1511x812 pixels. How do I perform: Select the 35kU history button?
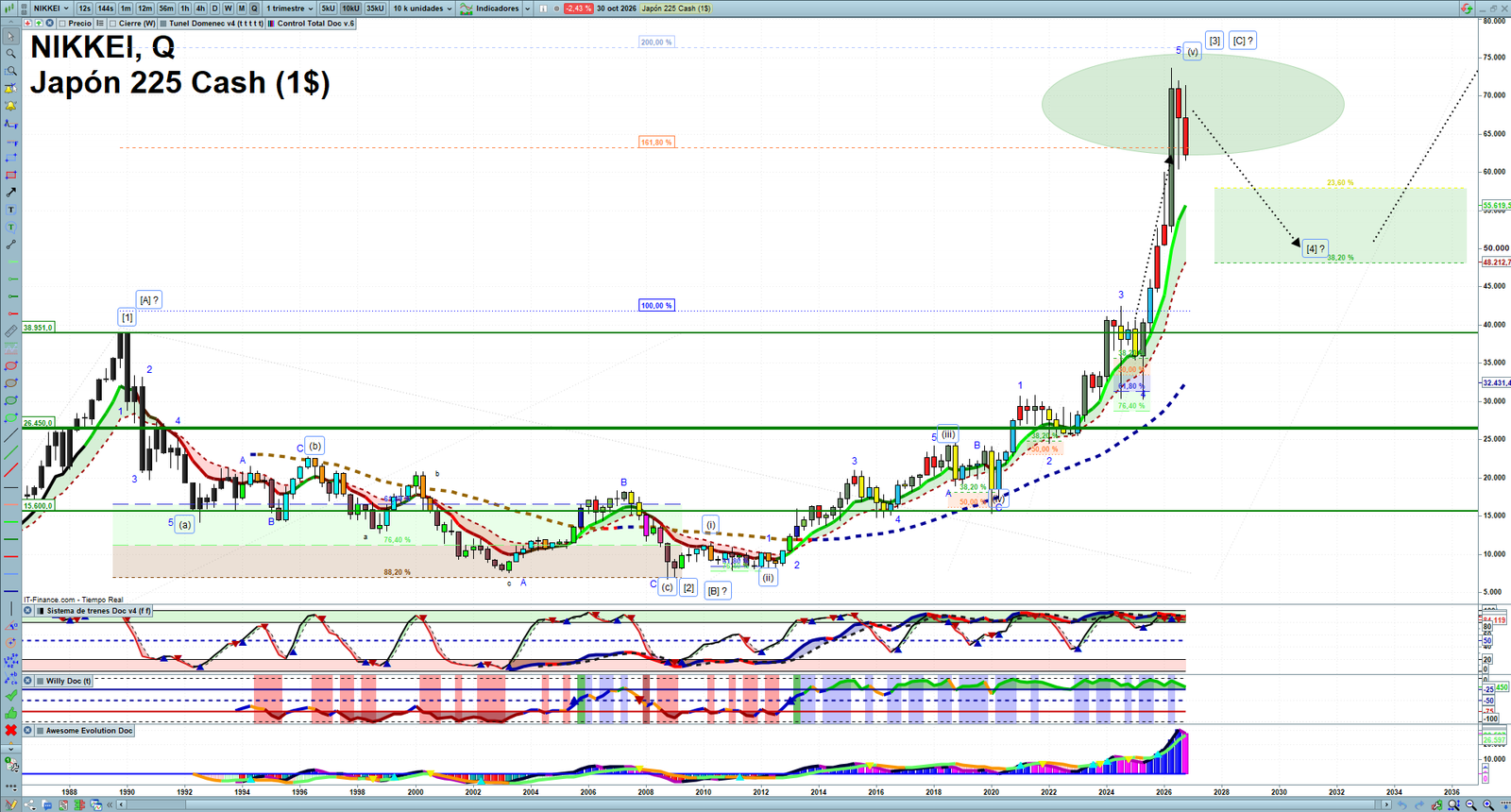(375, 8)
